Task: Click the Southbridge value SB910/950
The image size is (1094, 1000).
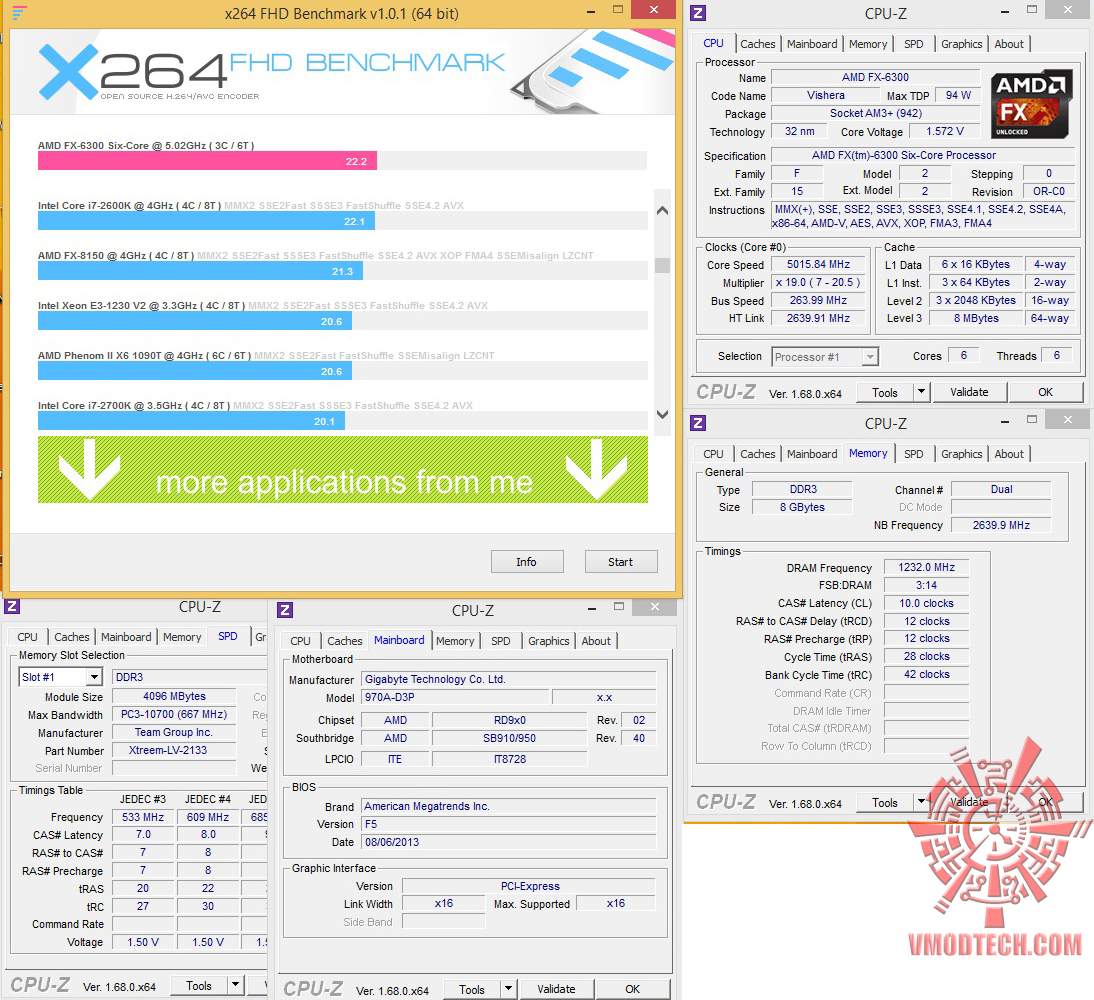Action: pos(509,738)
